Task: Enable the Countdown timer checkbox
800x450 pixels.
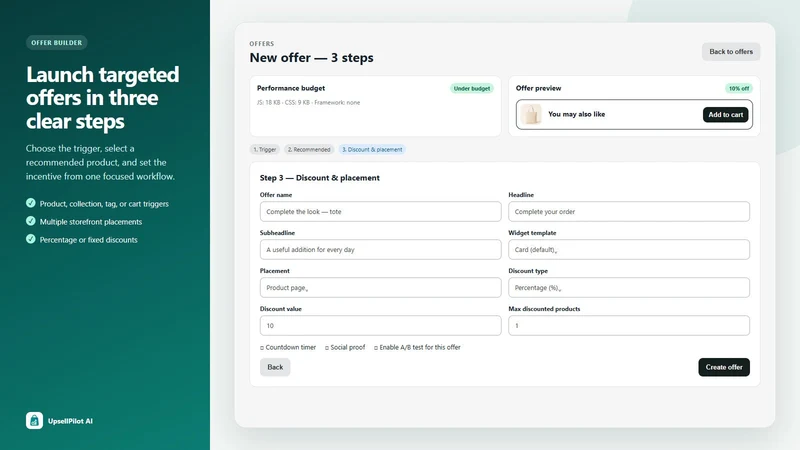Action: (262, 348)
